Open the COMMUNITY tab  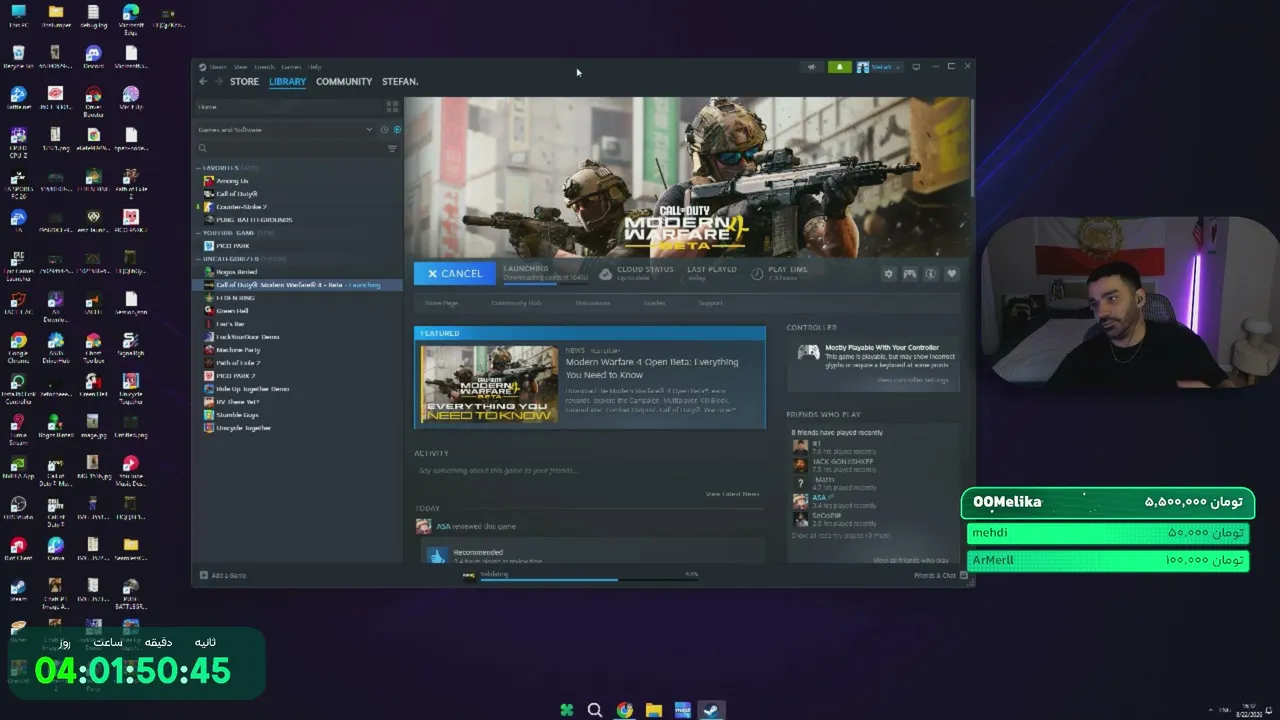pos(344,82)
